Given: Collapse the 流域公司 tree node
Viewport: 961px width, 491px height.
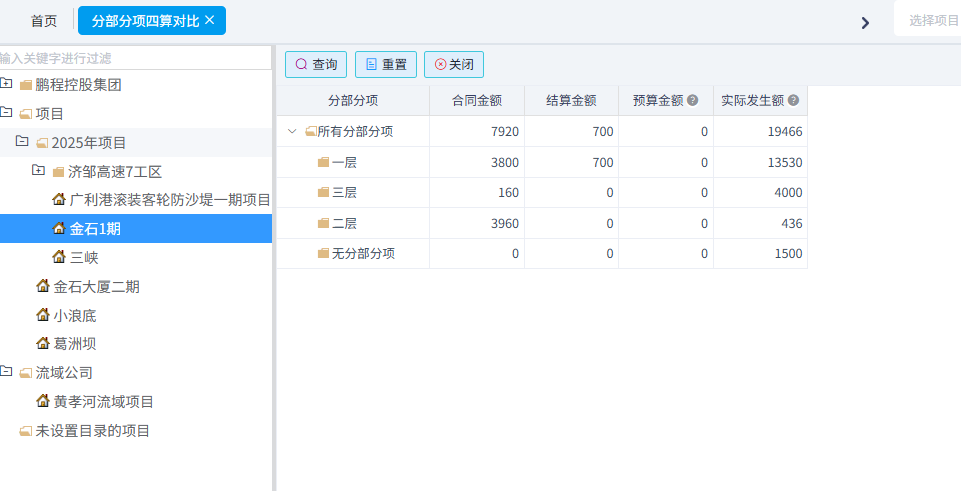Looking at the screenshot, I should pos(6,372).
